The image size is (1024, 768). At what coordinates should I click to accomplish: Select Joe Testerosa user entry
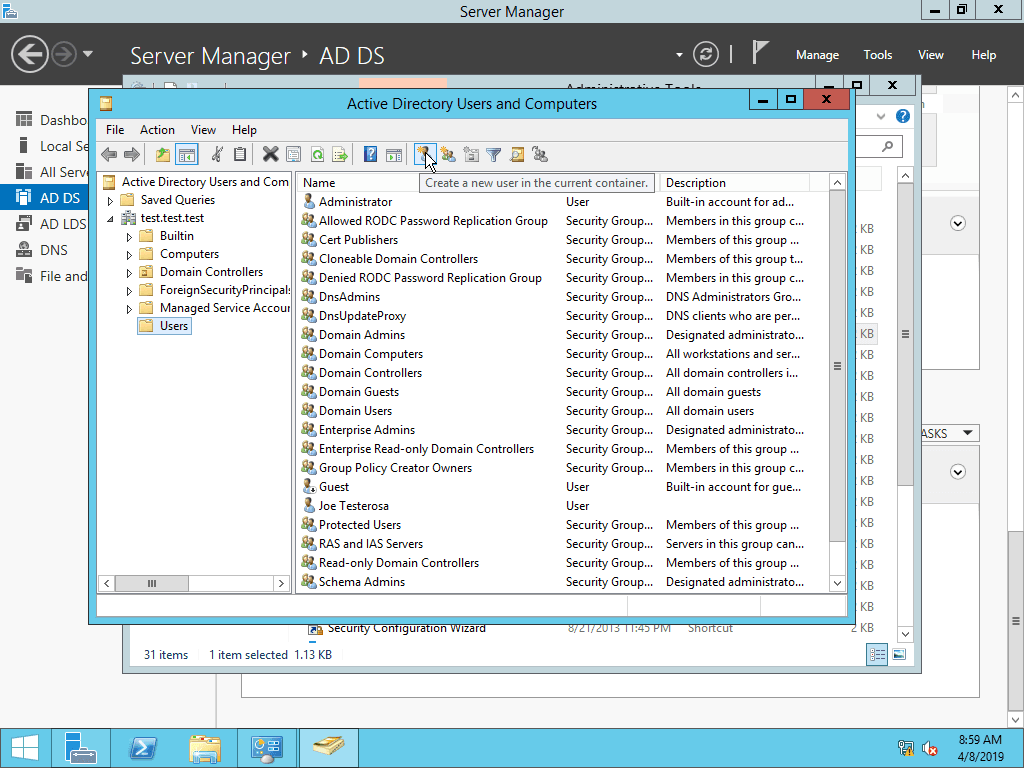(353, 505)
